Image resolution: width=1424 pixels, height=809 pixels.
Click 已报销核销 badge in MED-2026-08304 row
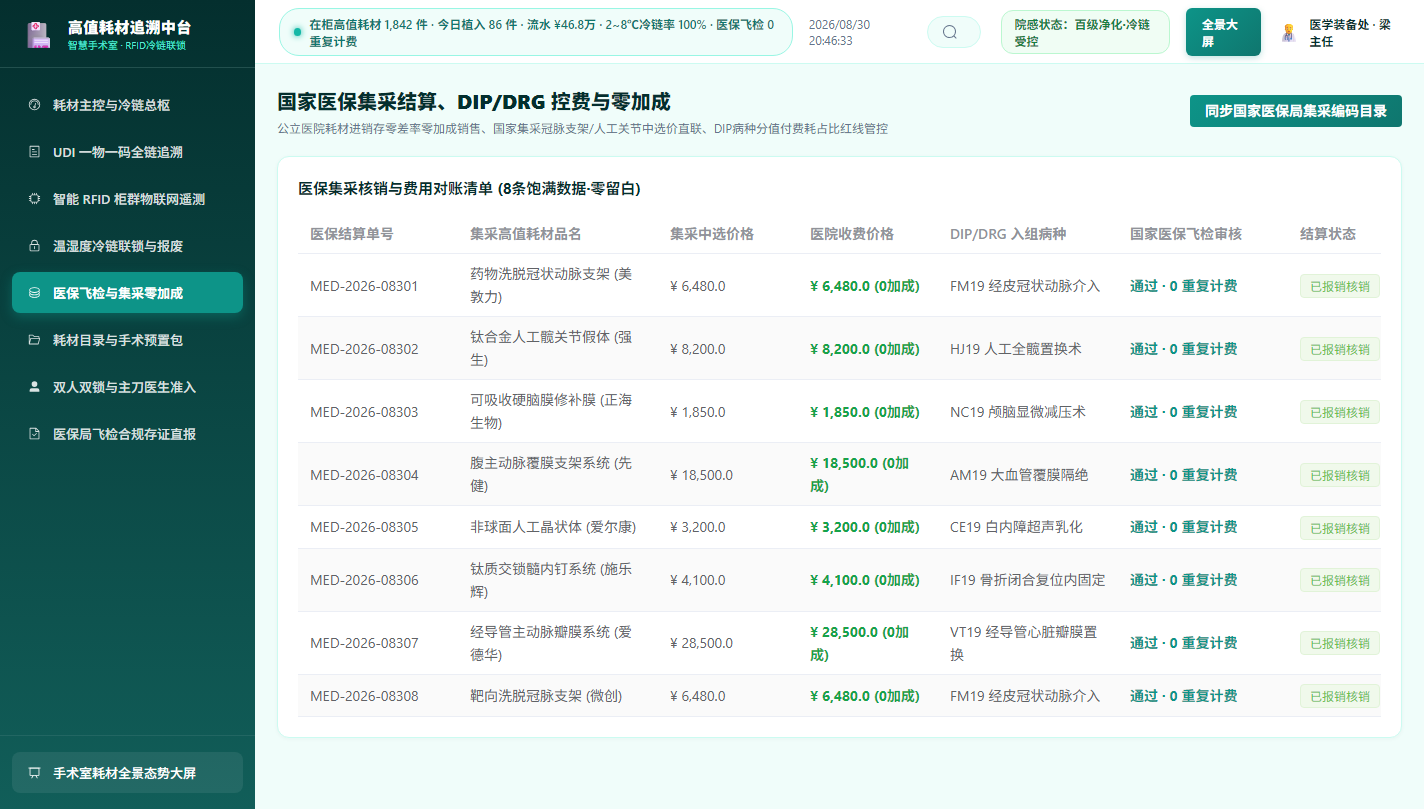pos(1340,475)
